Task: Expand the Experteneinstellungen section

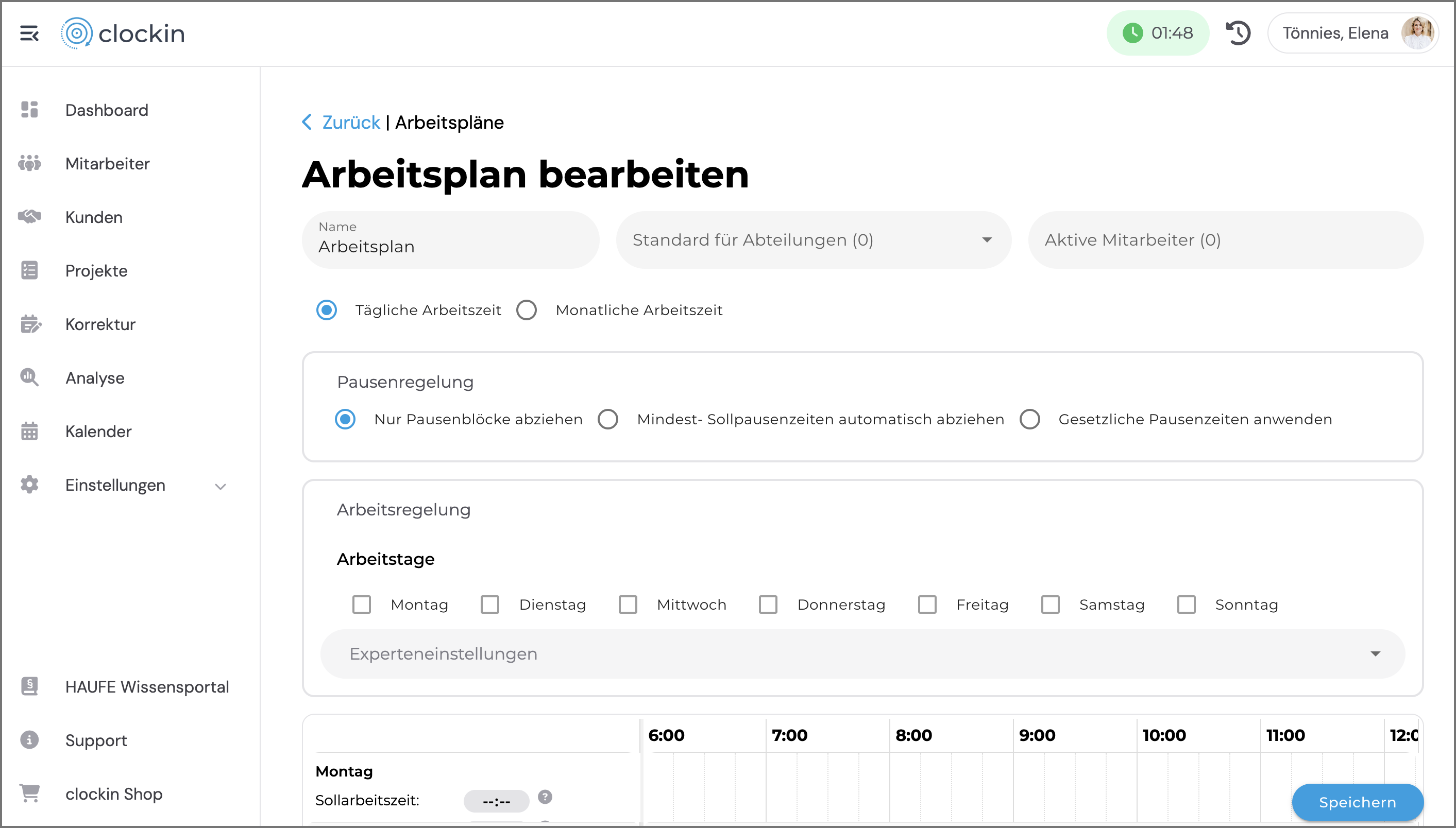Action: 862,653
